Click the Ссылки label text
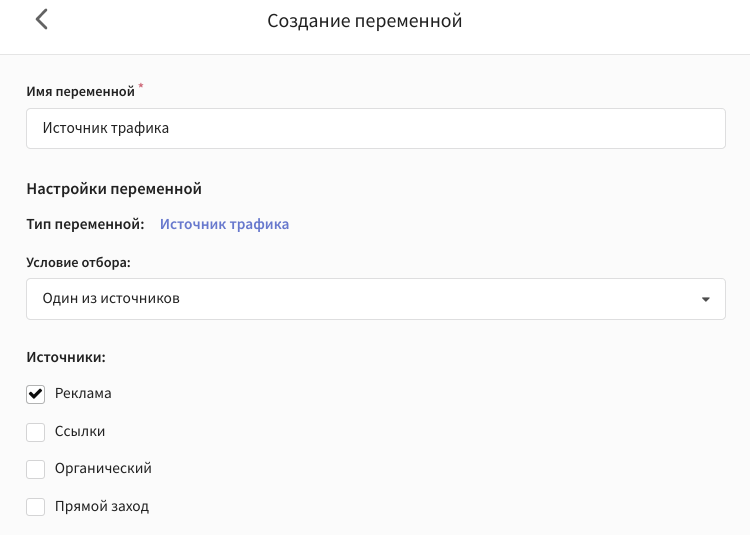Screen dimensions: 750x535 click(80, 431)
